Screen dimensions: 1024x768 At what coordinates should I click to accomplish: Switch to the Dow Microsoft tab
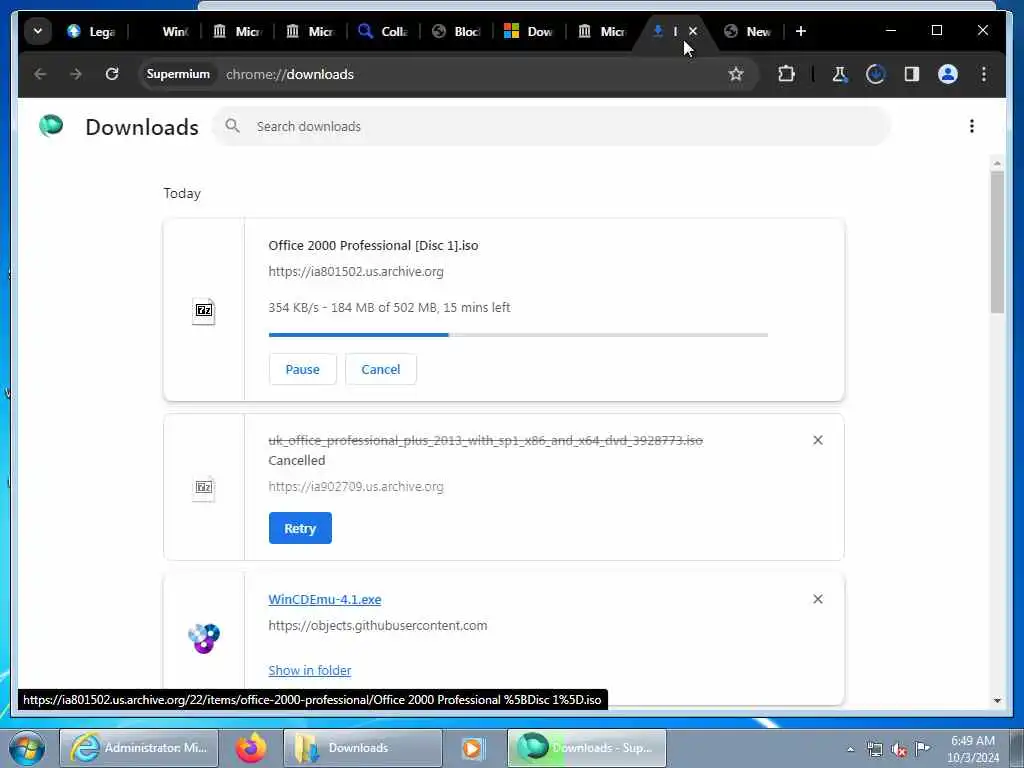tap(530, 31)
